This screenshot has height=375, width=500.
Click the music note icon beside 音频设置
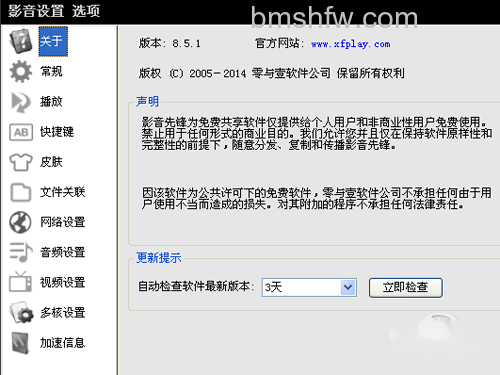pyautogui.click(x=21, y=252)
